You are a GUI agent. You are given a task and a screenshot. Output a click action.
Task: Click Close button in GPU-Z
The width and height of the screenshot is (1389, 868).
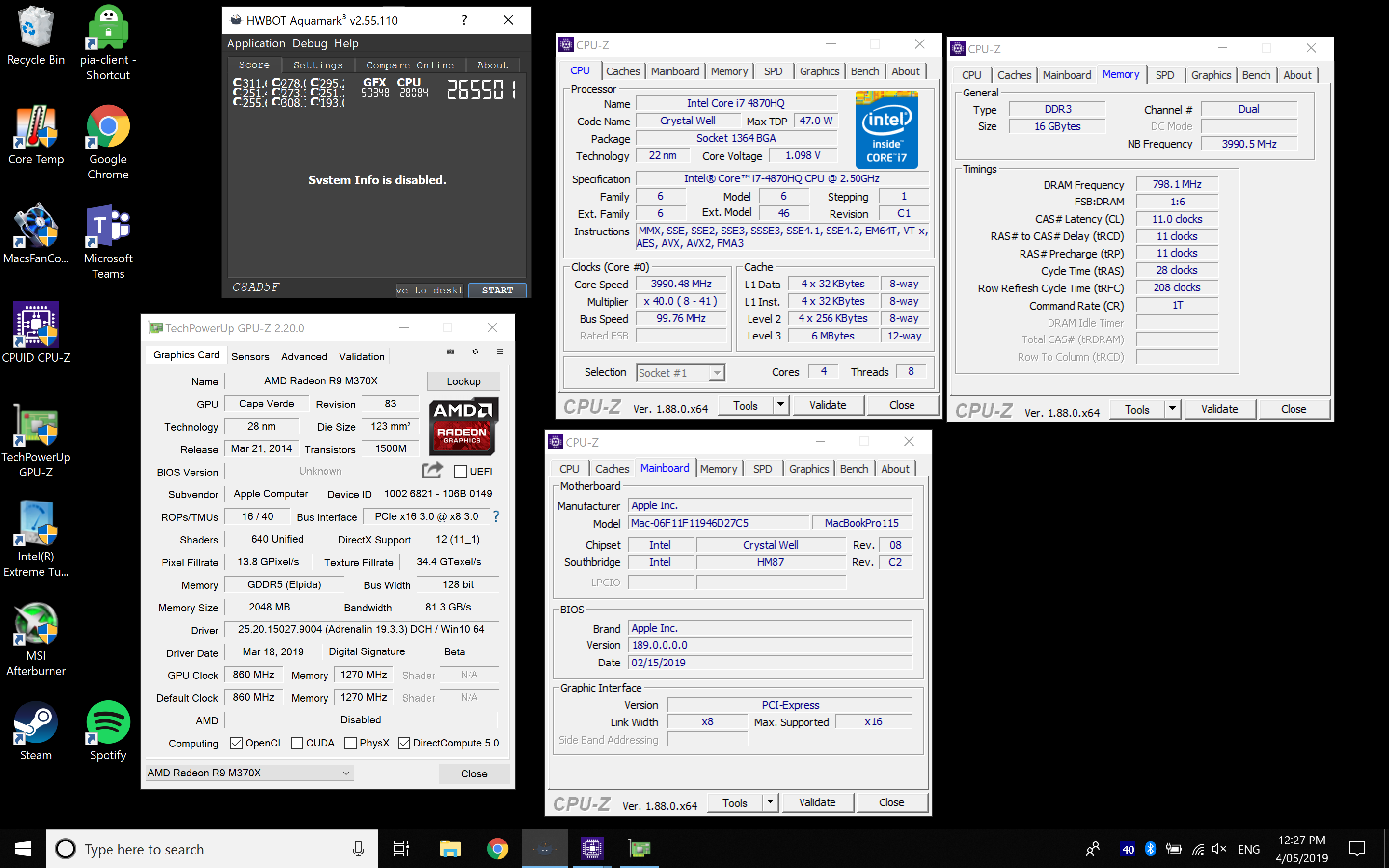pyautogui.click(x=474, y=773)
